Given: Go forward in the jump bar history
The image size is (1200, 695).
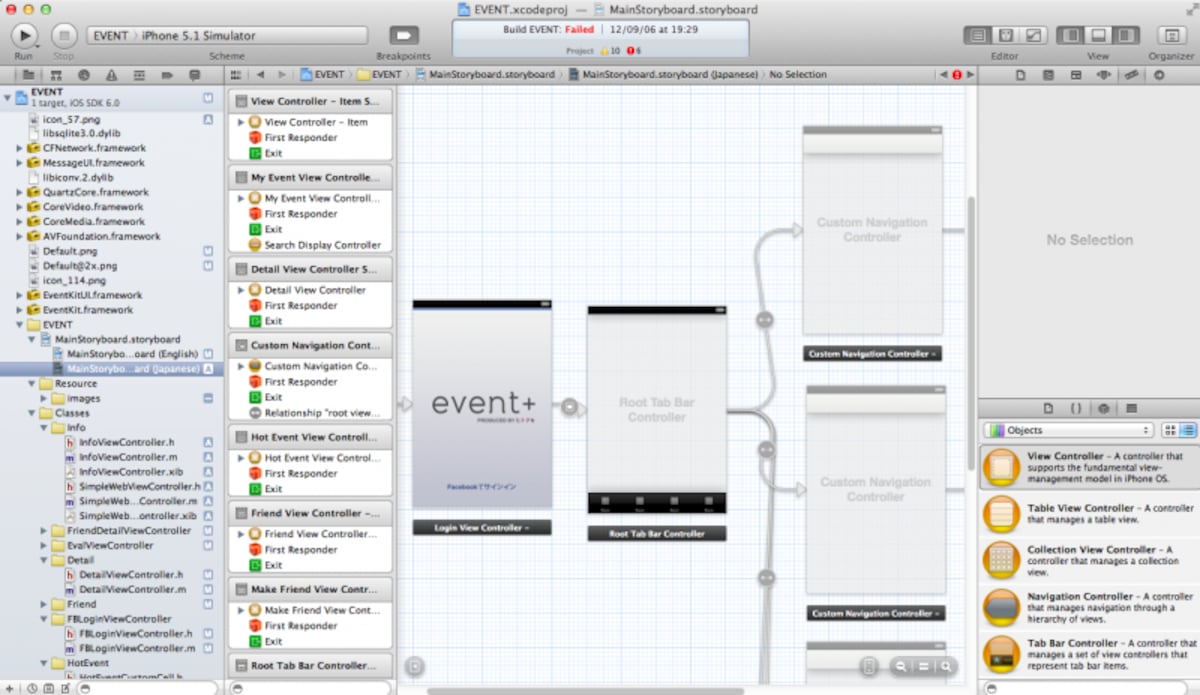Looking at the screenshot, I should [283, 75].
